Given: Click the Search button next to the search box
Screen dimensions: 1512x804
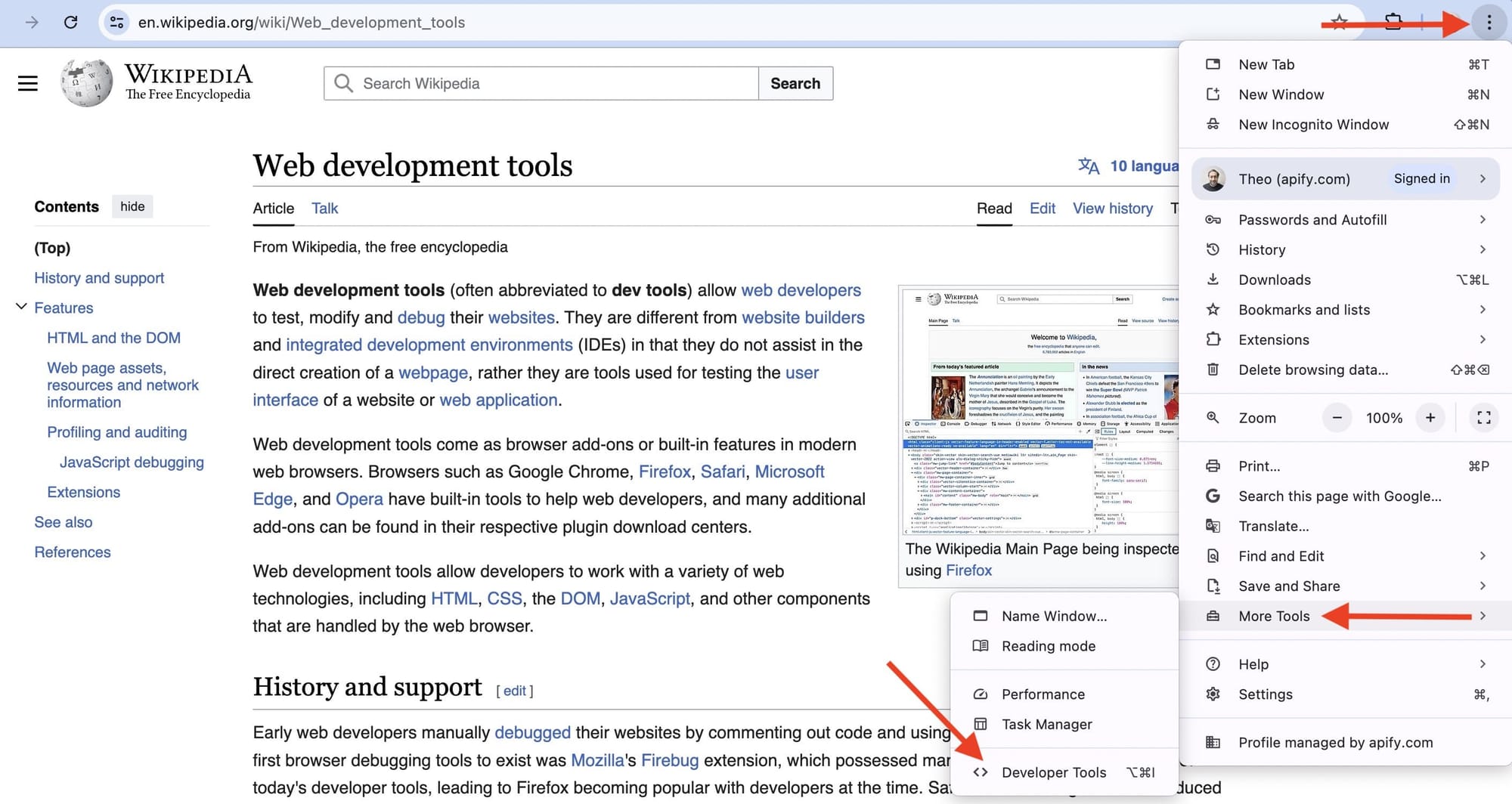Looking at the screenshot, I should click(795, 83).
